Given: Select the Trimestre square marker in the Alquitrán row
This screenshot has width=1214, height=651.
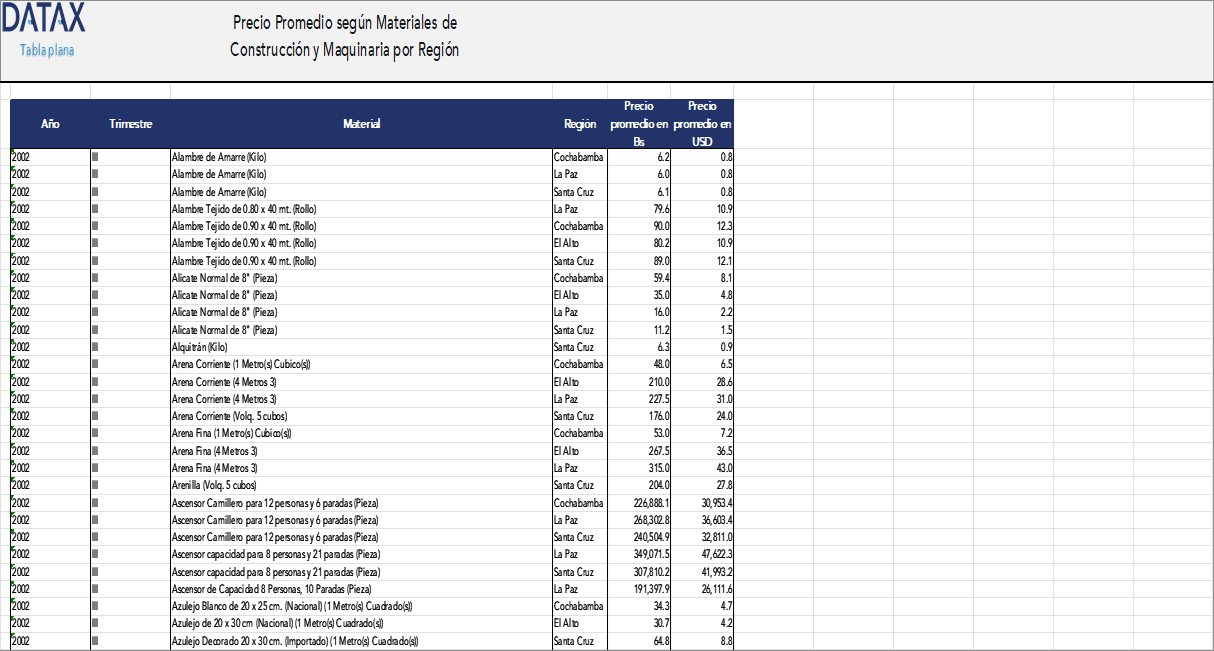Looking at the screenshot, I should [95, 347].
